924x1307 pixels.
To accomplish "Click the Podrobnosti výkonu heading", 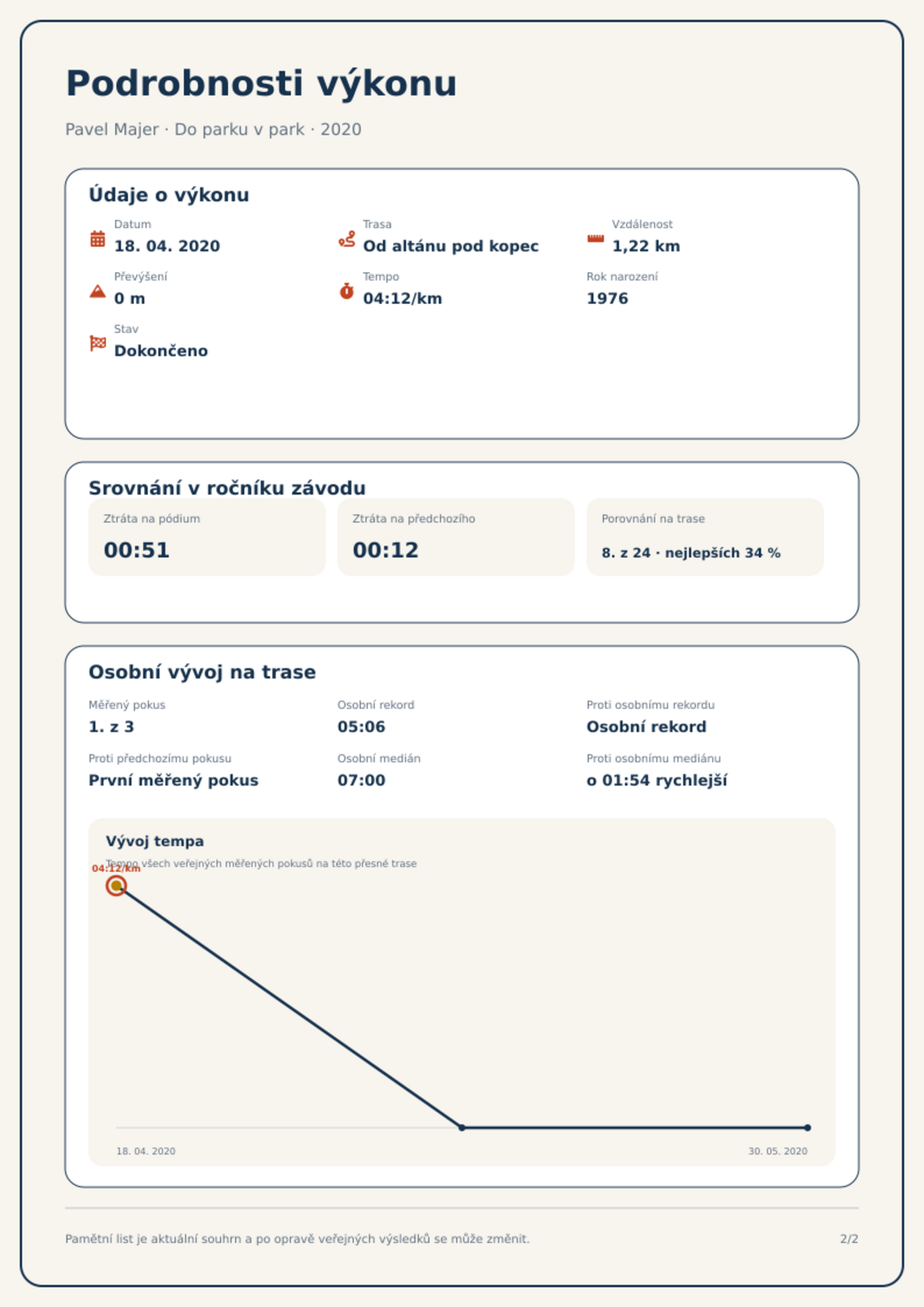I will point(261,84).
